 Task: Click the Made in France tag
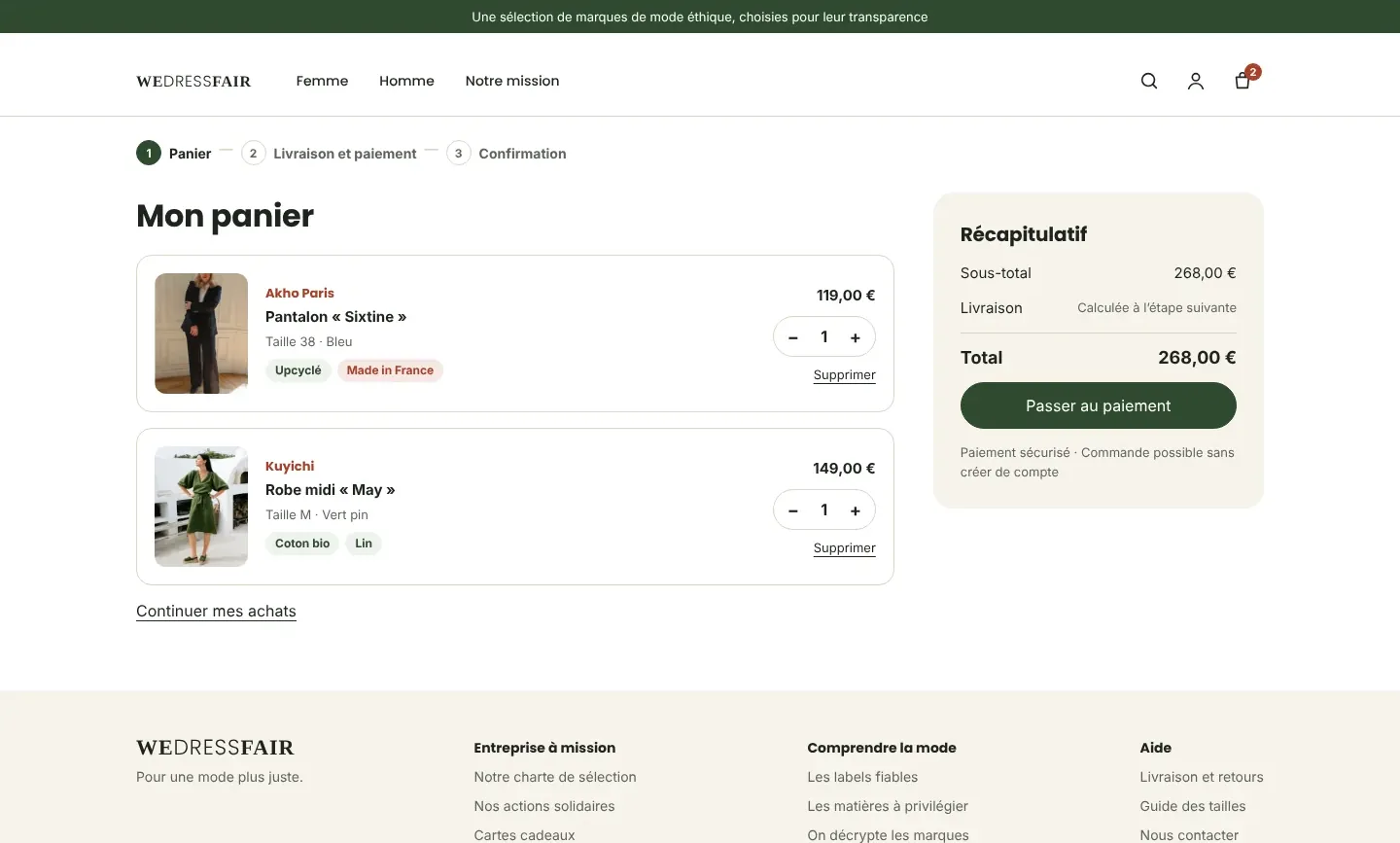(390, 370)
